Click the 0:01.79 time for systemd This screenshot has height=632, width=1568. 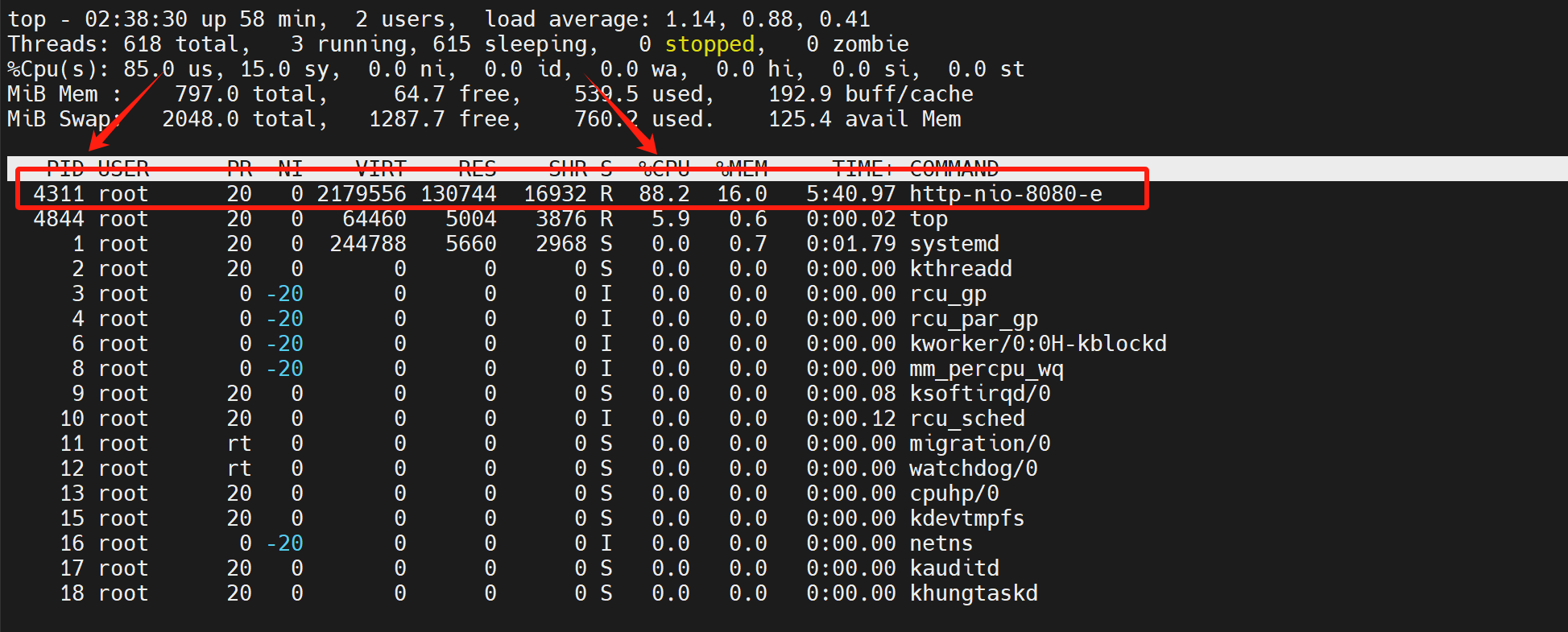(x=851, y=244)
